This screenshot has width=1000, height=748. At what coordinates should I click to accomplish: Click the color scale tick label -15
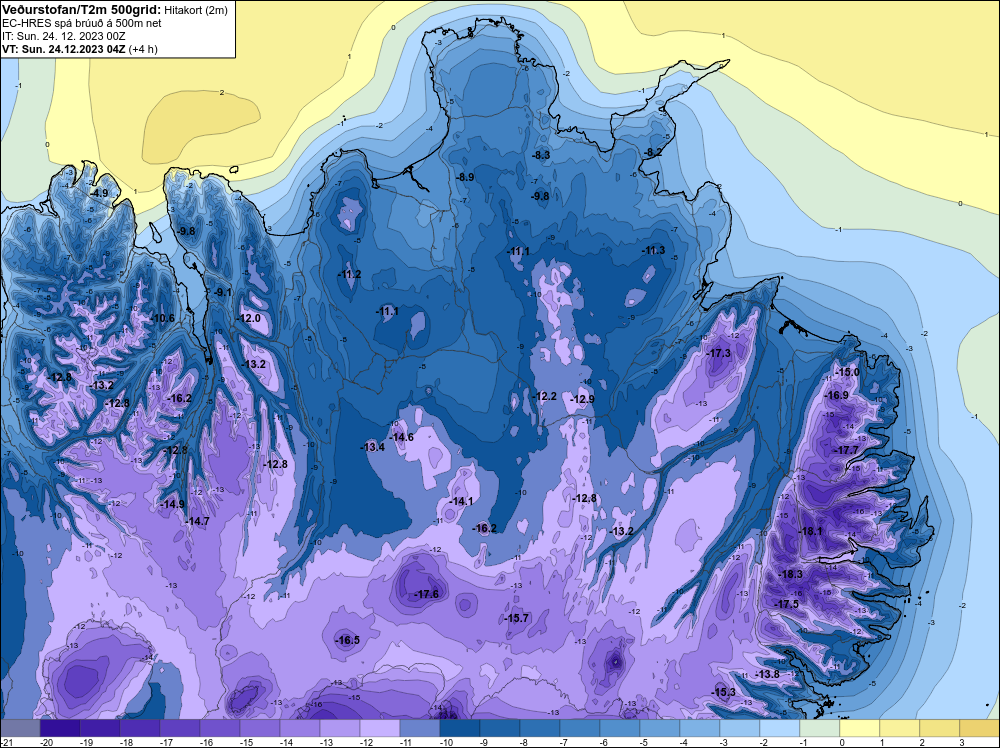(x=246, y=742)
